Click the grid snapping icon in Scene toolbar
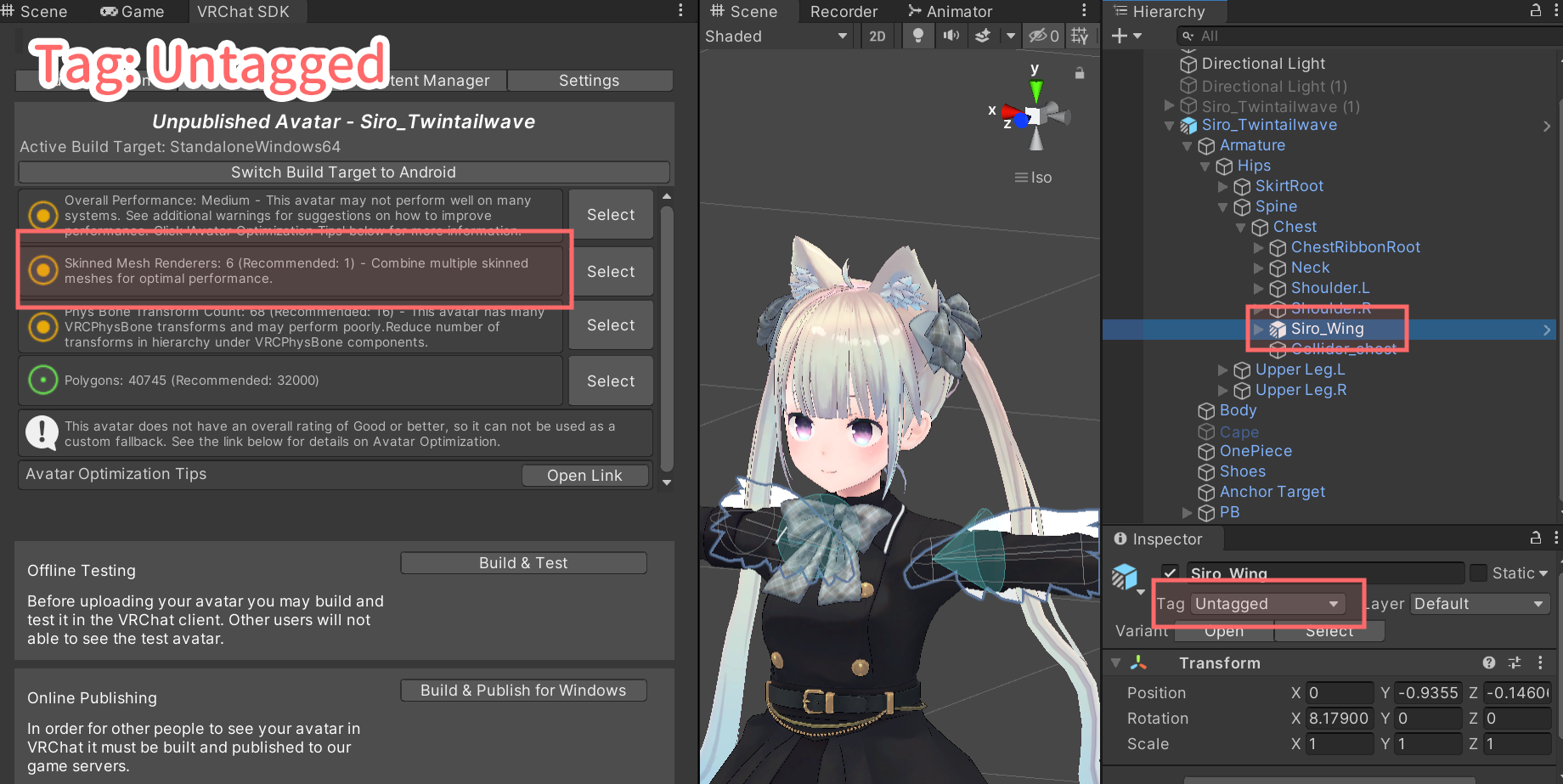 pyautogui.click(x=1080, y=36)
